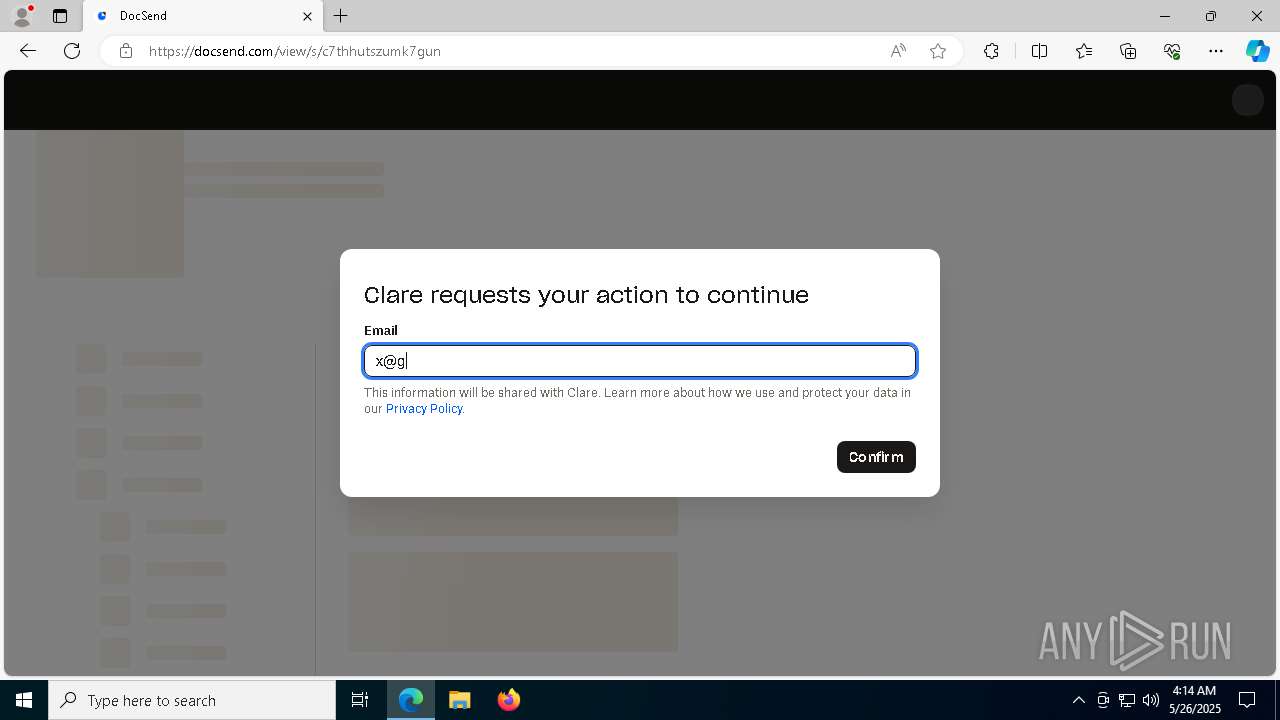Open the tab actions menu icon
The image size is (1280, 720).
click(60, 16)
